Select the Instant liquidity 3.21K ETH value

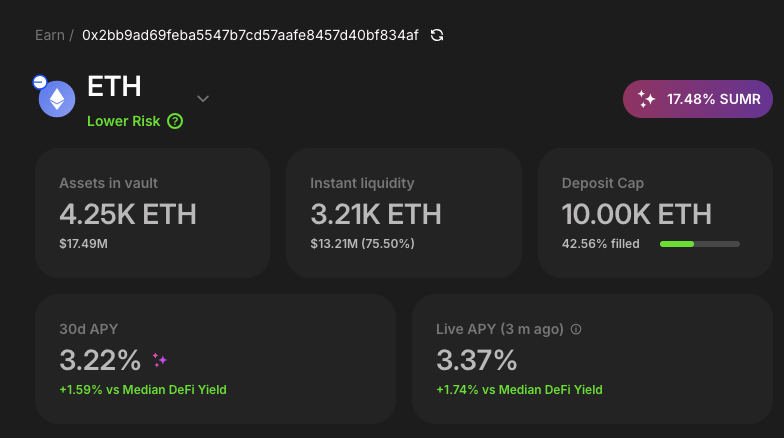pos(376,214)
